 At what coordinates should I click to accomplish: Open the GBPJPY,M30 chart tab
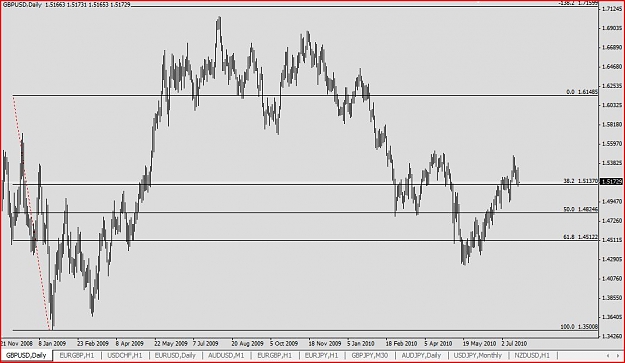click(369, 355)
